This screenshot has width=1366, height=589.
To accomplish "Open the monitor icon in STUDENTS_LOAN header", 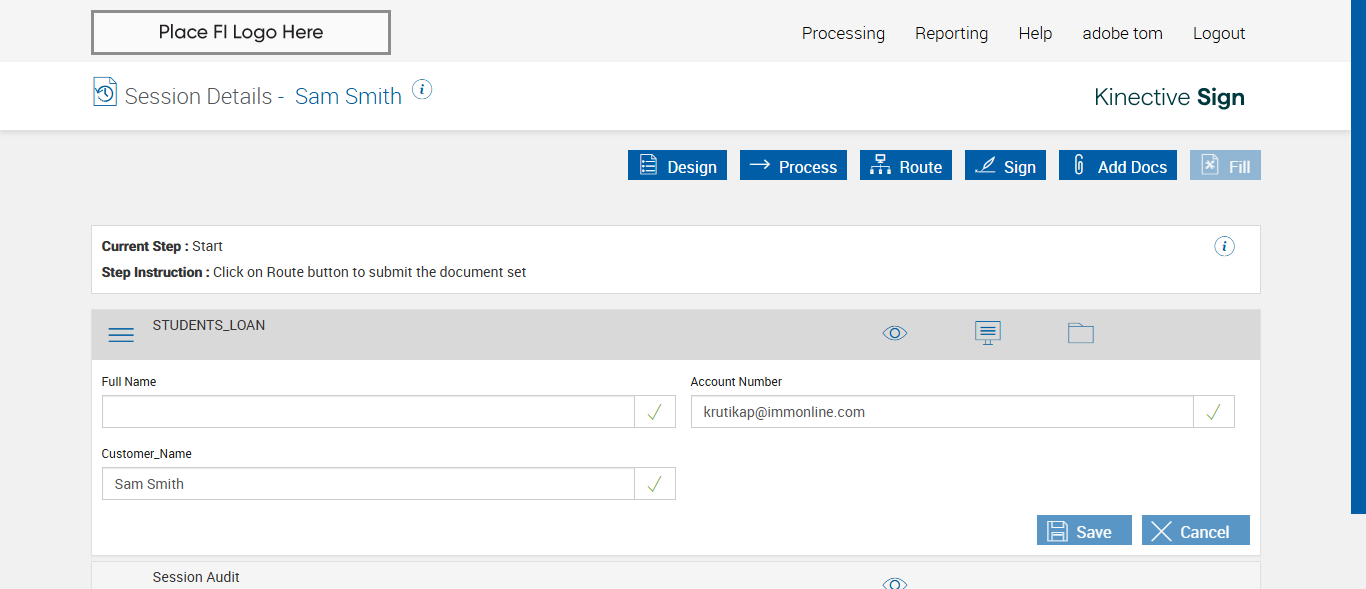I will [988, 333].
